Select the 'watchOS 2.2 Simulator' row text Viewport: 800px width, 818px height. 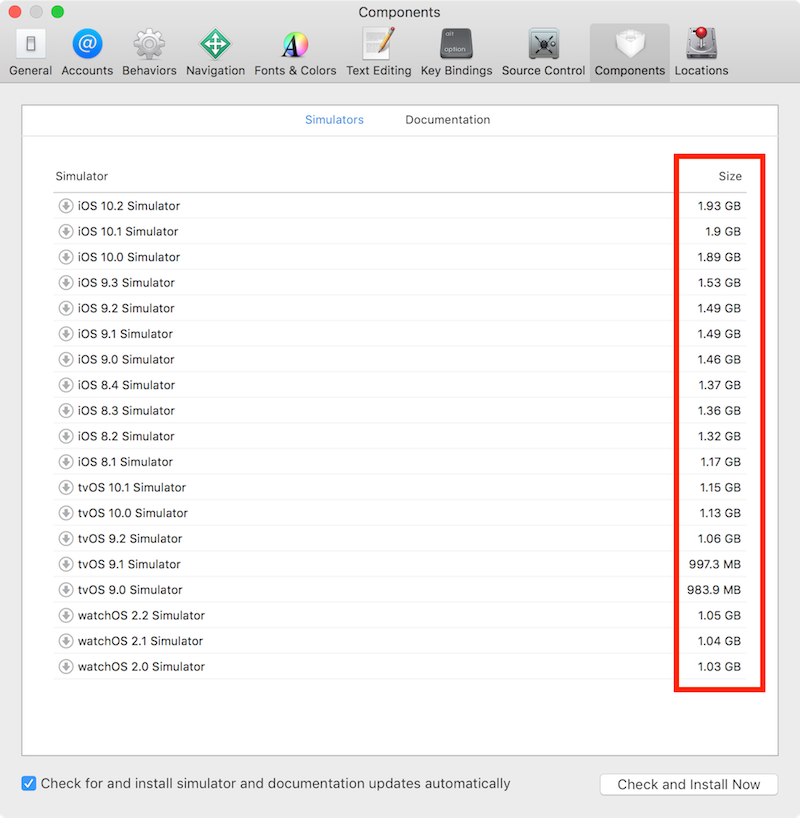tap(141, 615)
